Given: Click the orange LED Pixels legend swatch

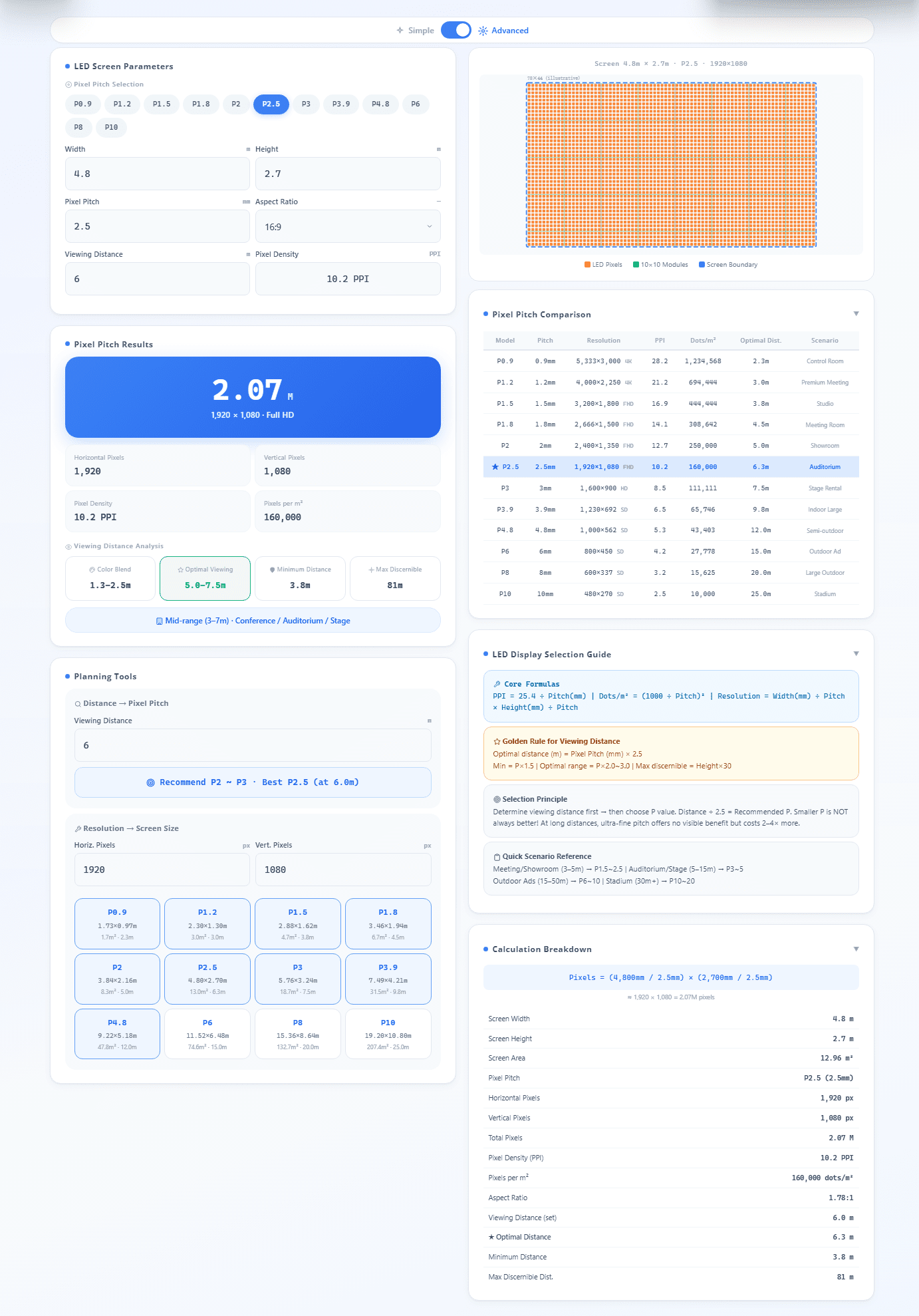Looking at the screenshot, I should (588, 265).
